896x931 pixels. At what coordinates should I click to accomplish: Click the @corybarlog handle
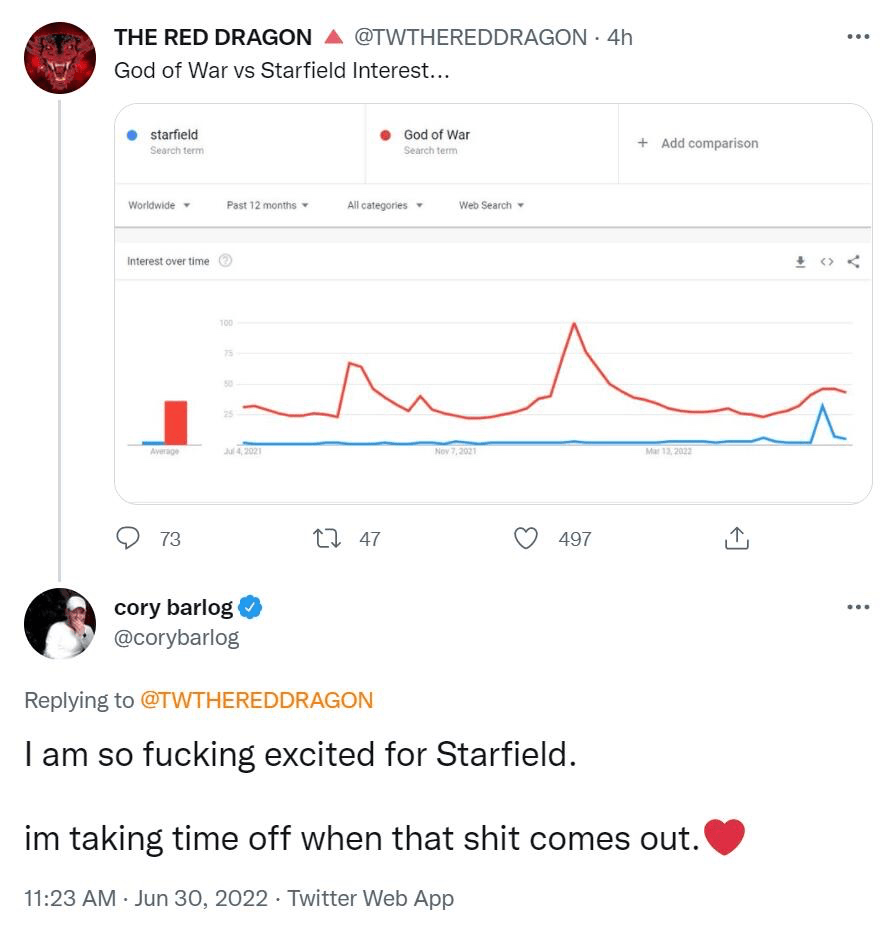[x=176, y=637]
